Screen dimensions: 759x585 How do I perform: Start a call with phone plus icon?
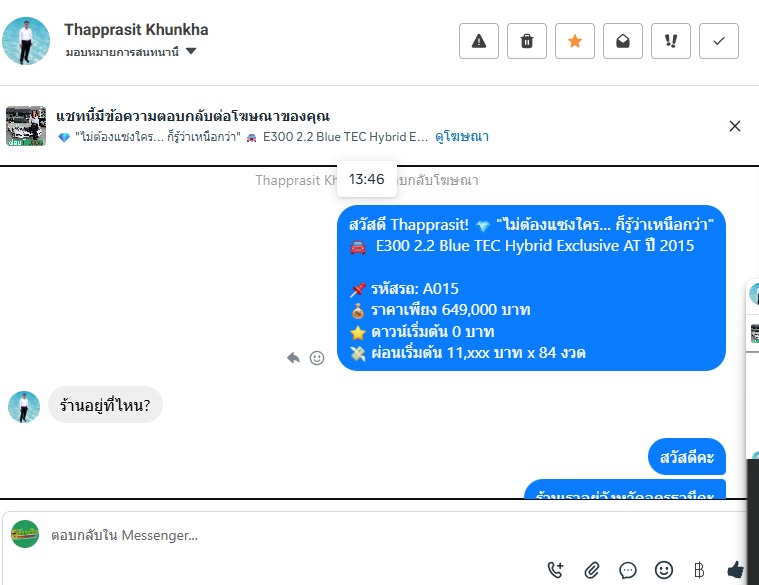[555, 570]
